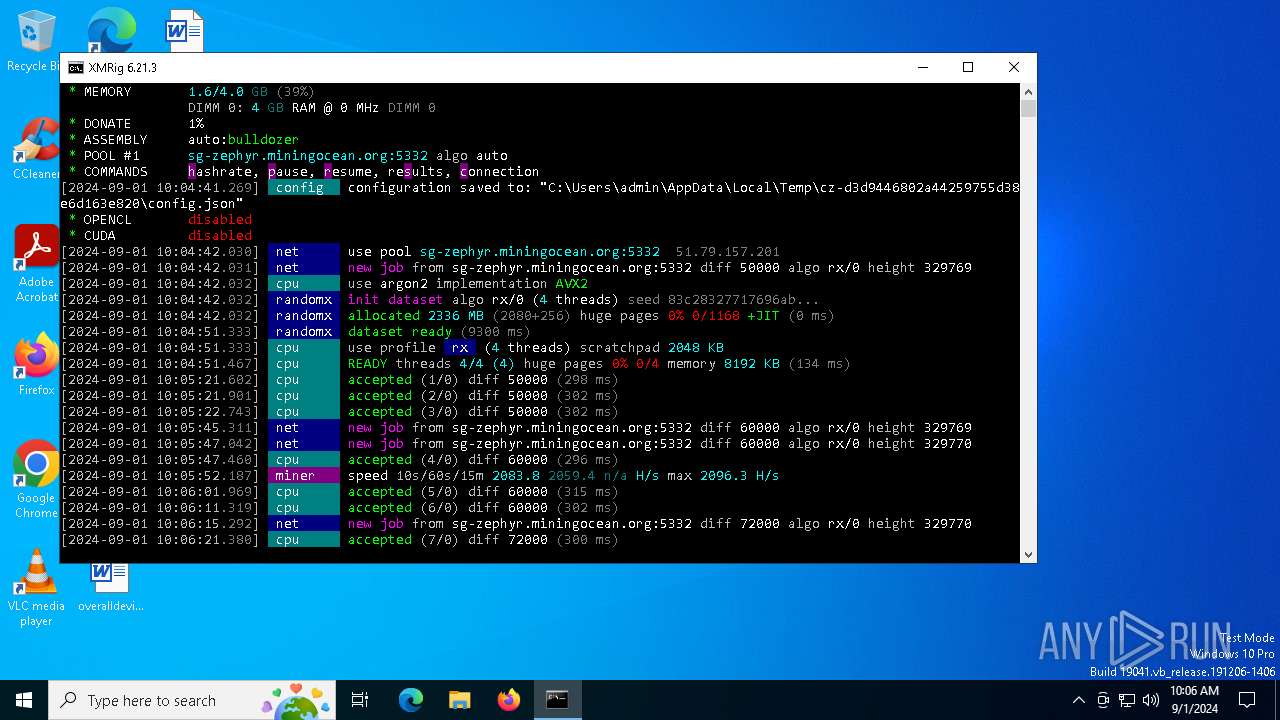1280x720 pixels.
Task: Click the XMRig 6.21.3 title text
Action: point(122,68)
